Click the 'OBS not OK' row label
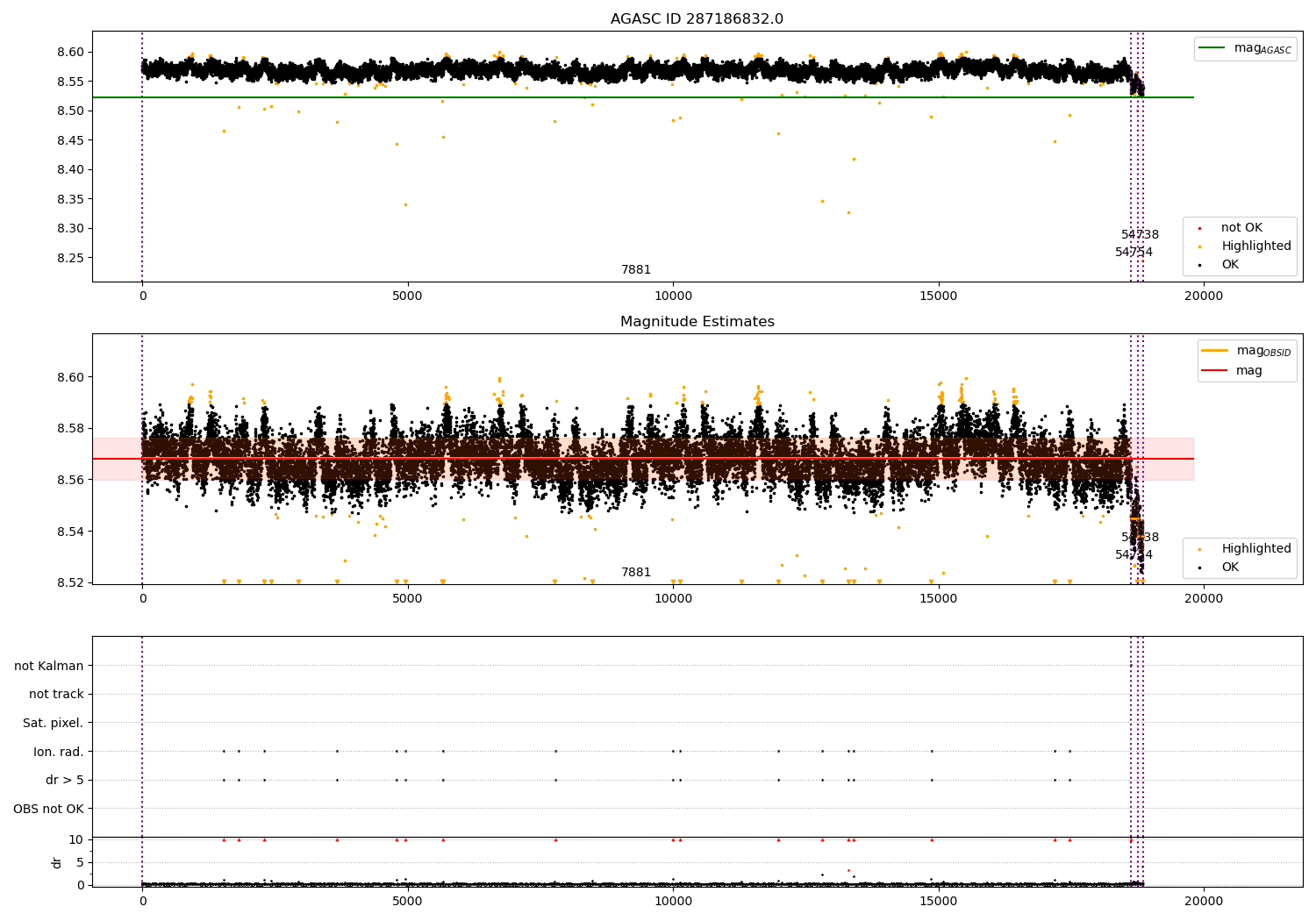 pos(49,809)
